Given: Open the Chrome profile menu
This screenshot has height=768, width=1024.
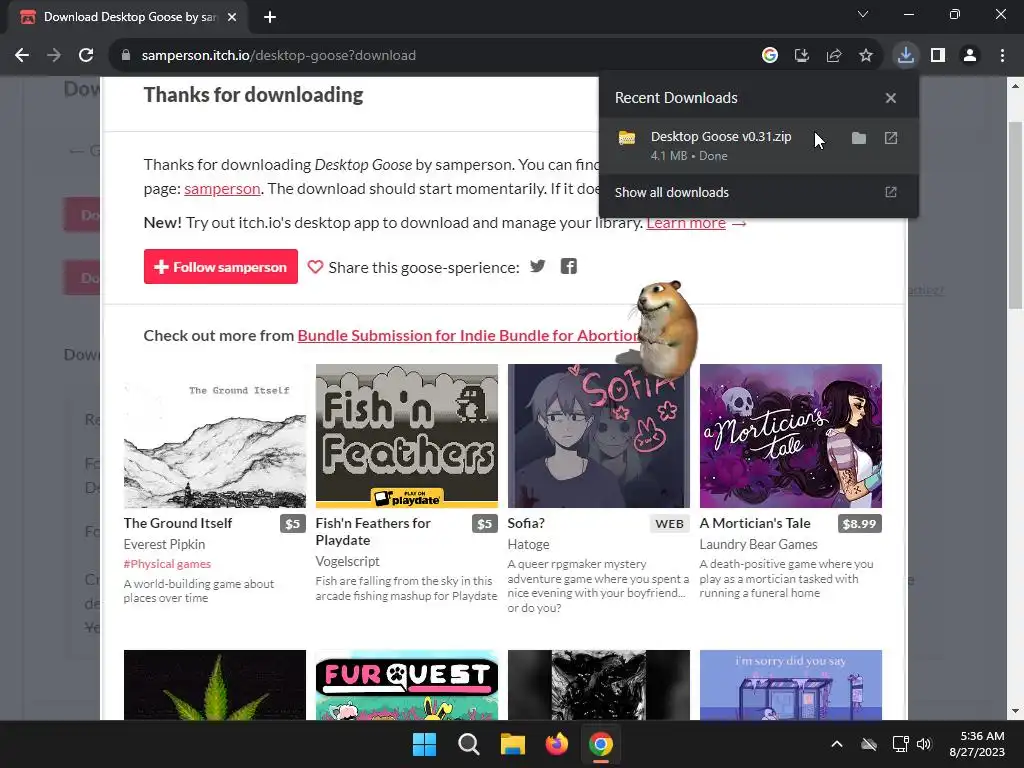Looking at the screenshot, I should pos(970,56).
